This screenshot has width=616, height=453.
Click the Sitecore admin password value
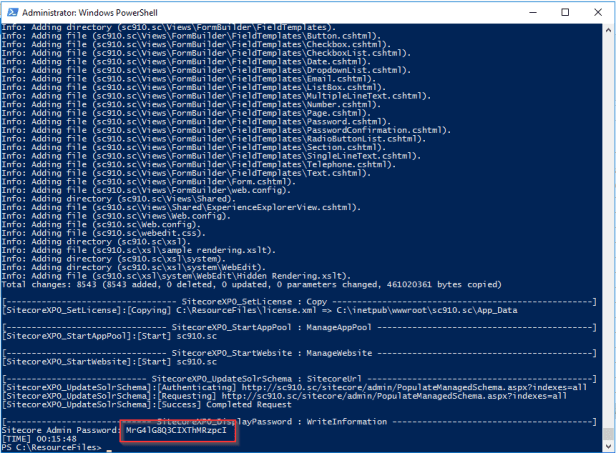pyautogui.click(x=176, y=430)
